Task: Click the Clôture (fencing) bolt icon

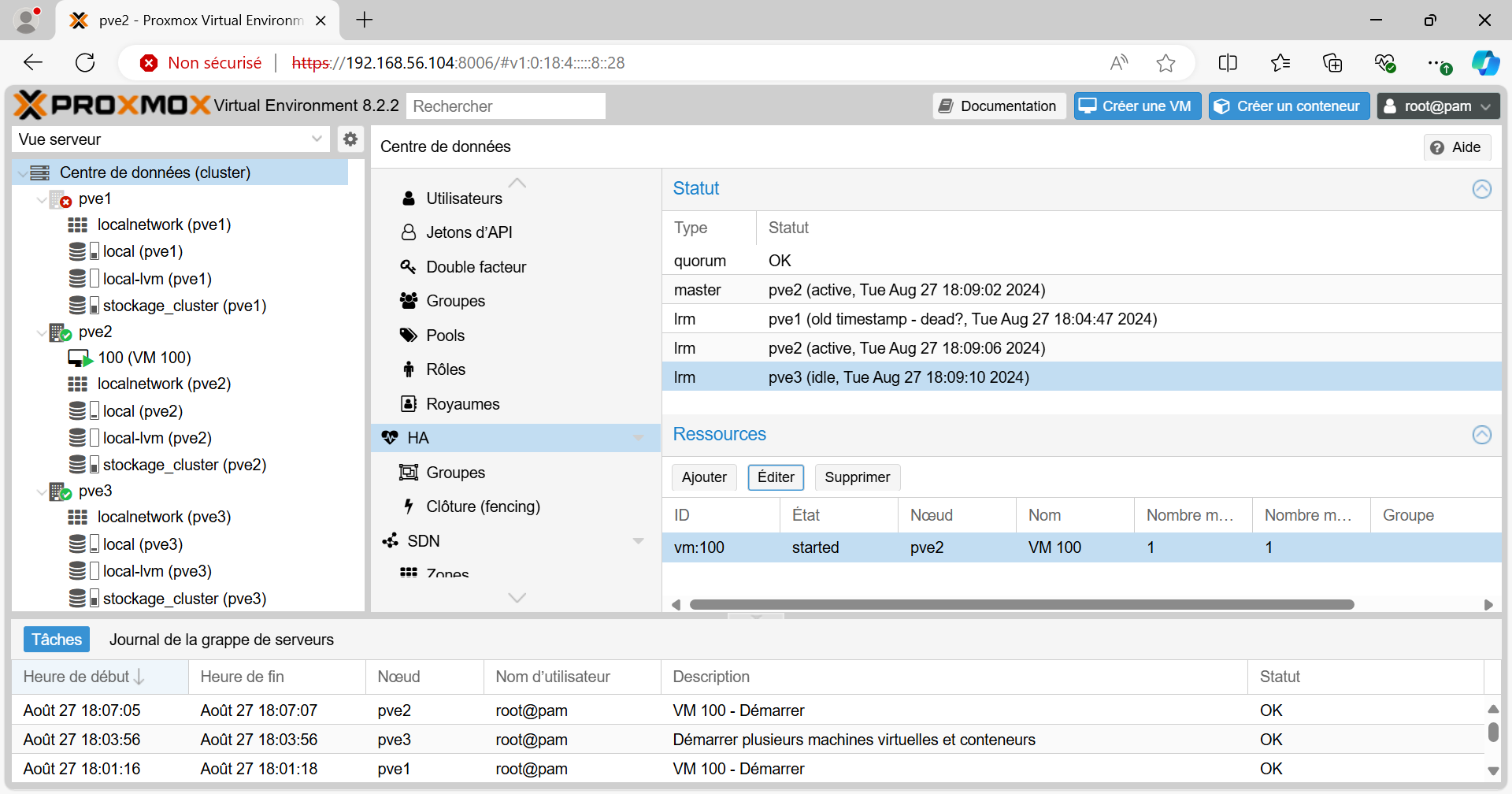Action: click(x=409, y=506)
